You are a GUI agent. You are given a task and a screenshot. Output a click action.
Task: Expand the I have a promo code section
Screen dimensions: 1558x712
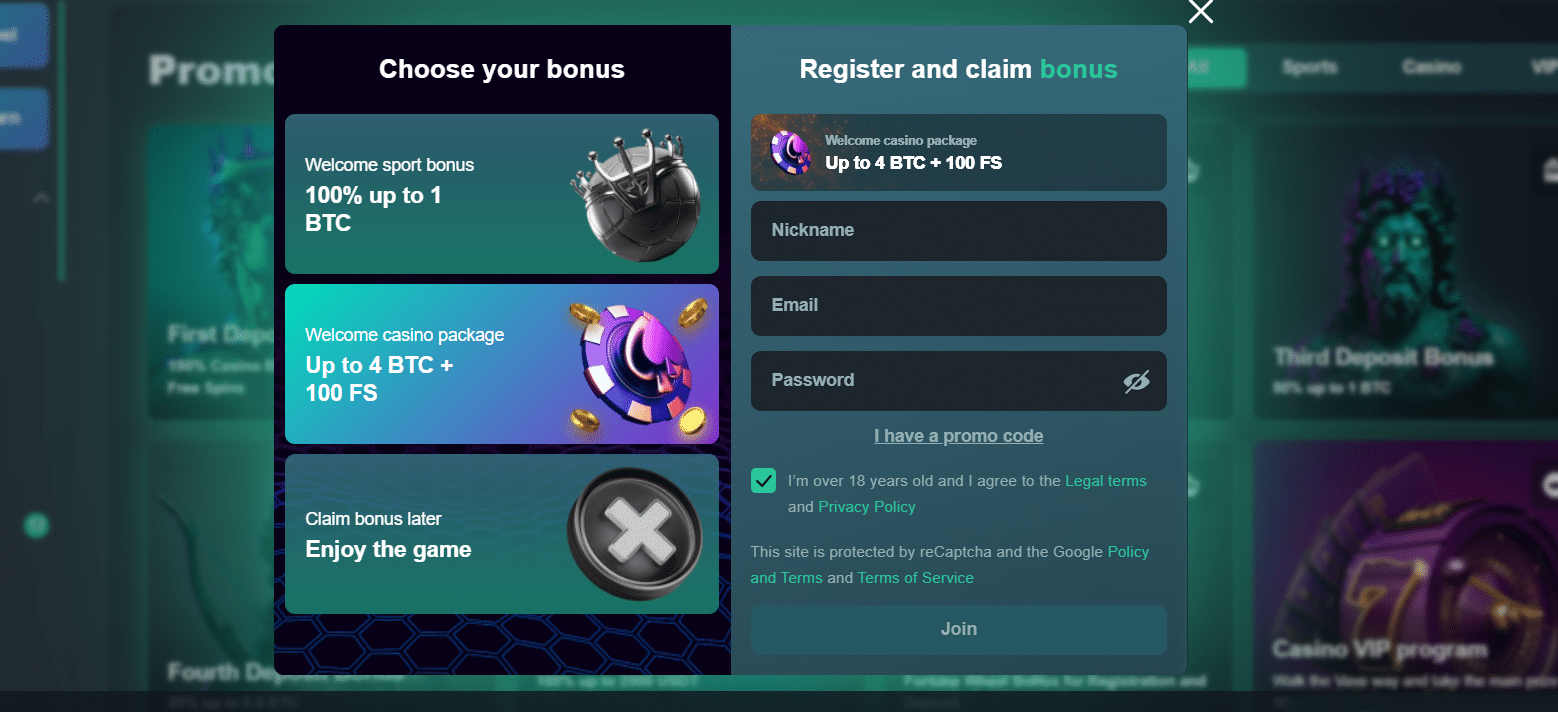pos(958,435)
